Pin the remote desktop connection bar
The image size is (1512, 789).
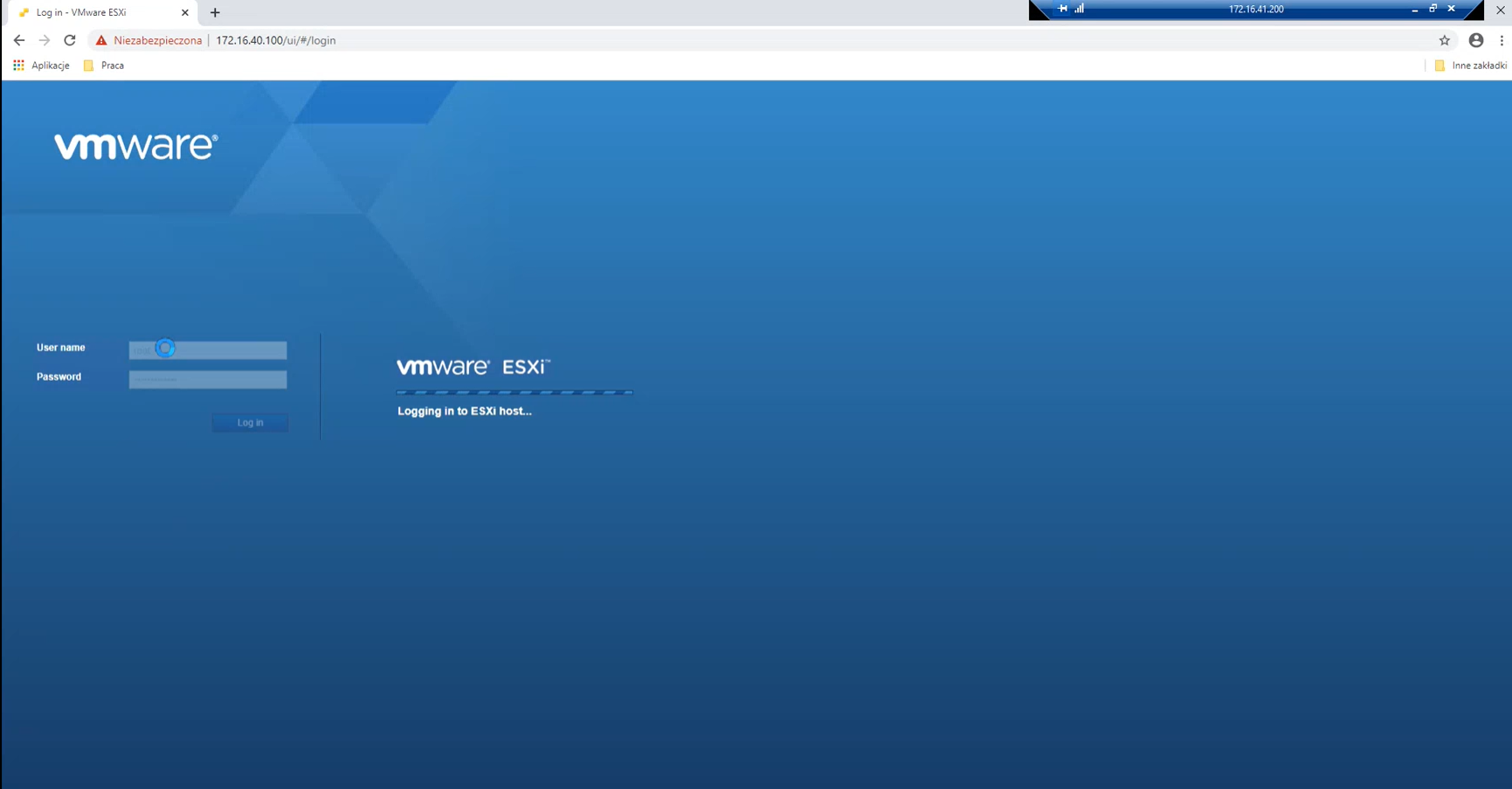tap(1063, 9)
